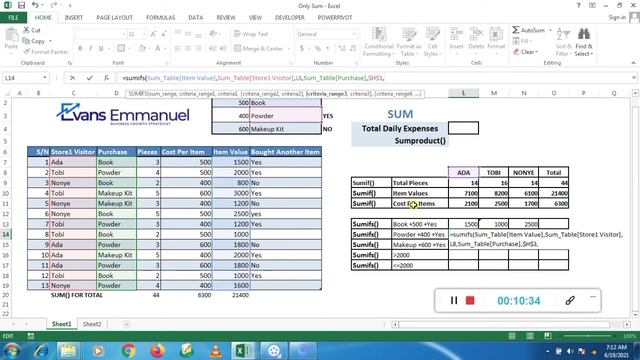Viewport: 640px width, 360px height.
Task: Pause the screen recording
Action: click(453, 300)
